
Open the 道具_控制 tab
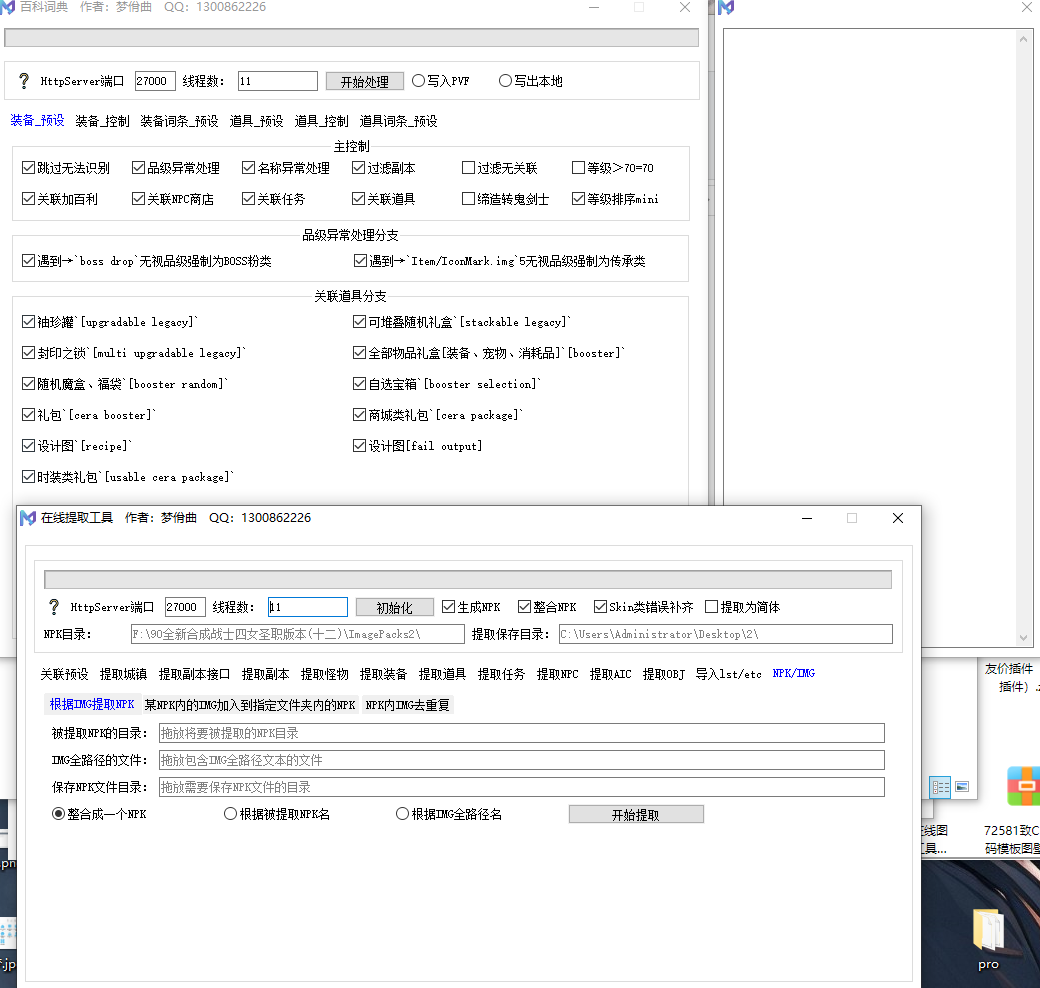click(x=321, y=121)
